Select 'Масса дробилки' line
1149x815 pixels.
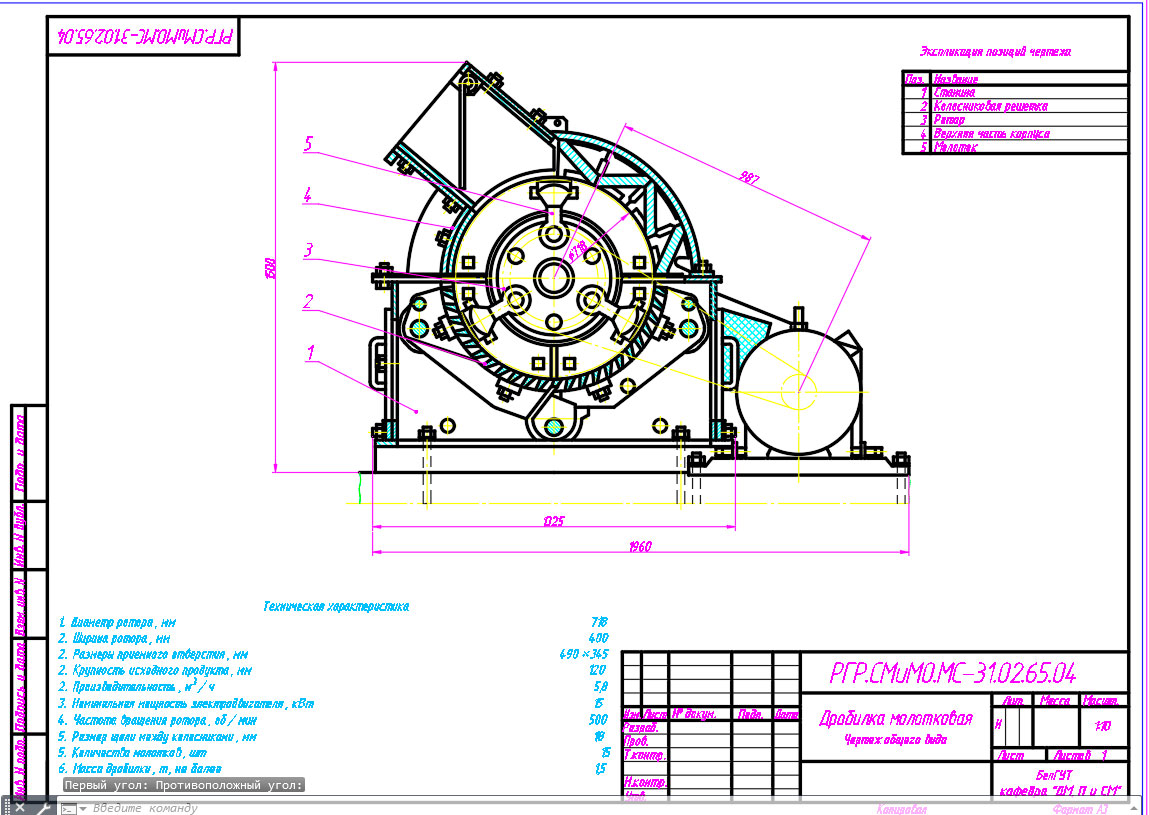pos(140,769)
